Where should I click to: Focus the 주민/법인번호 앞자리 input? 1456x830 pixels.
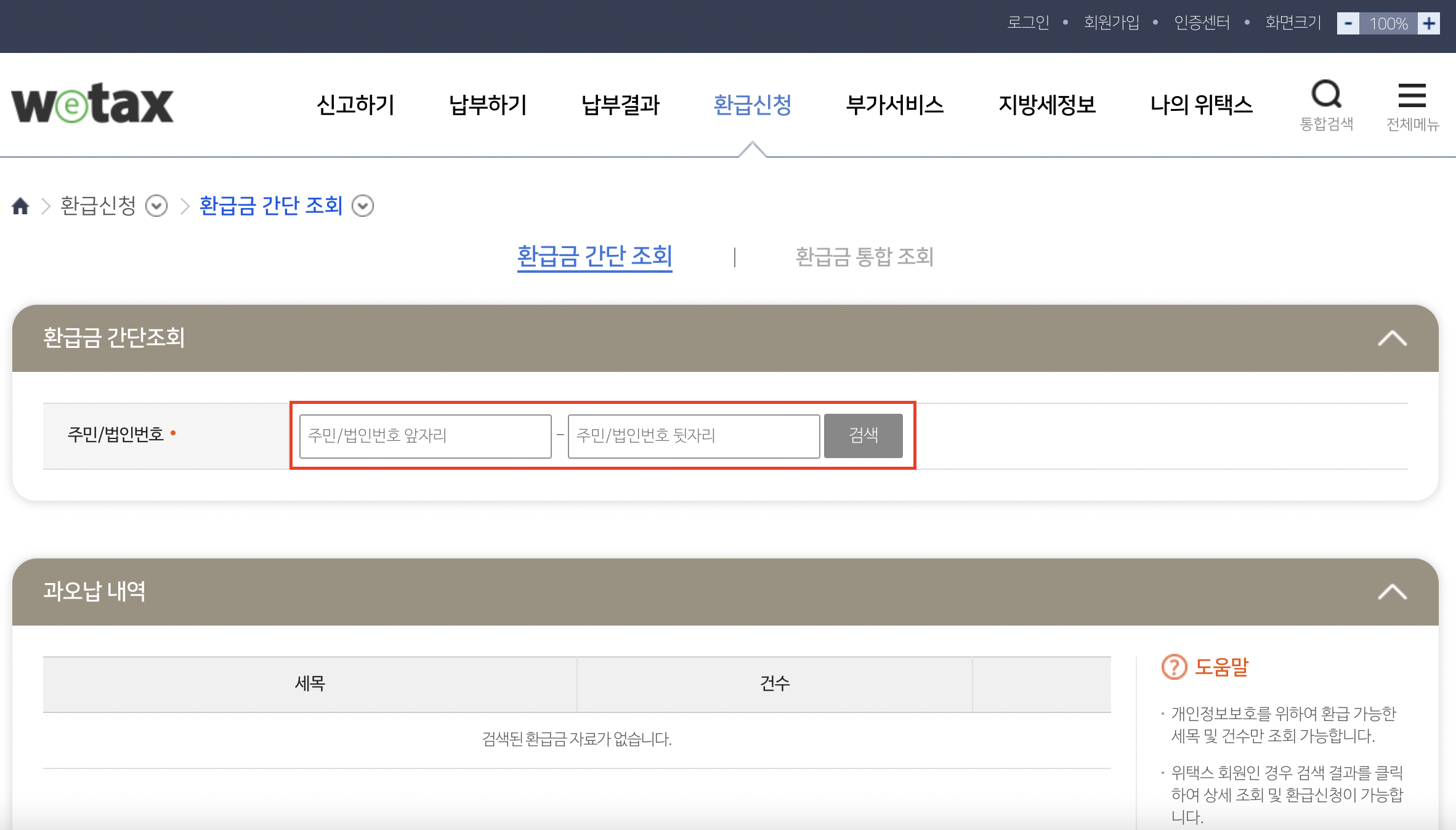[425, 436]
